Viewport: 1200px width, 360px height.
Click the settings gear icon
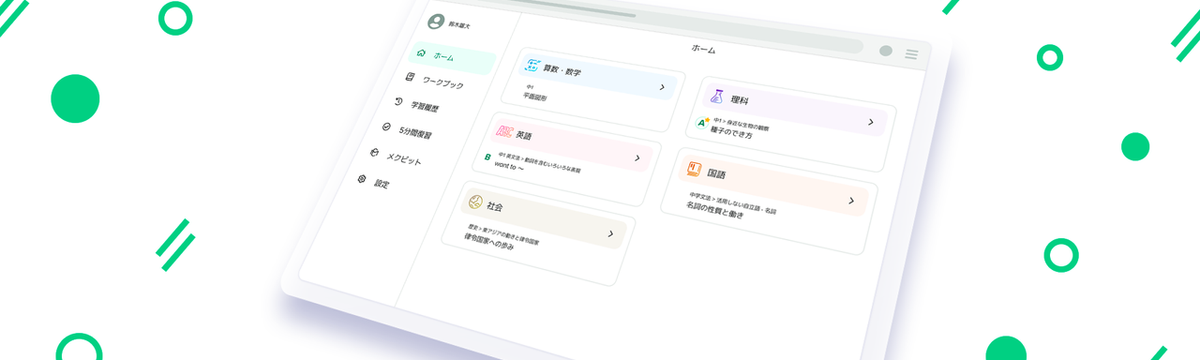coord(362,179)
